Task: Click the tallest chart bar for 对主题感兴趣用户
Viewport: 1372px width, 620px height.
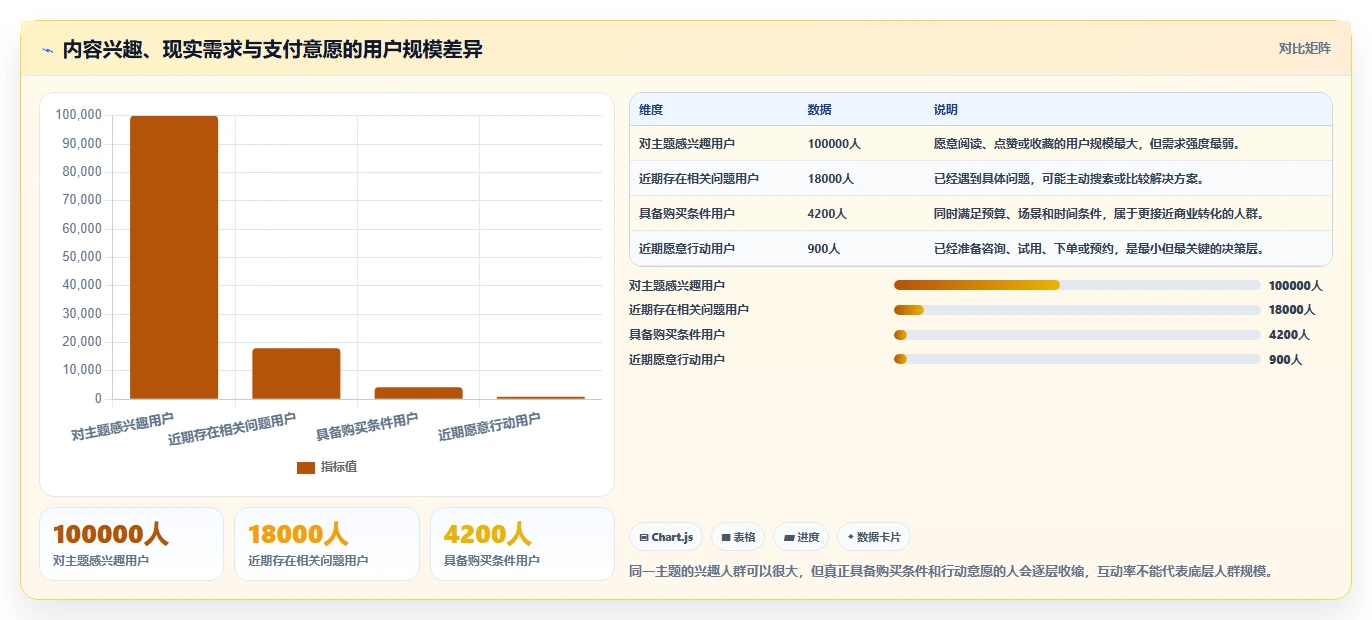Action: [174, 257]
